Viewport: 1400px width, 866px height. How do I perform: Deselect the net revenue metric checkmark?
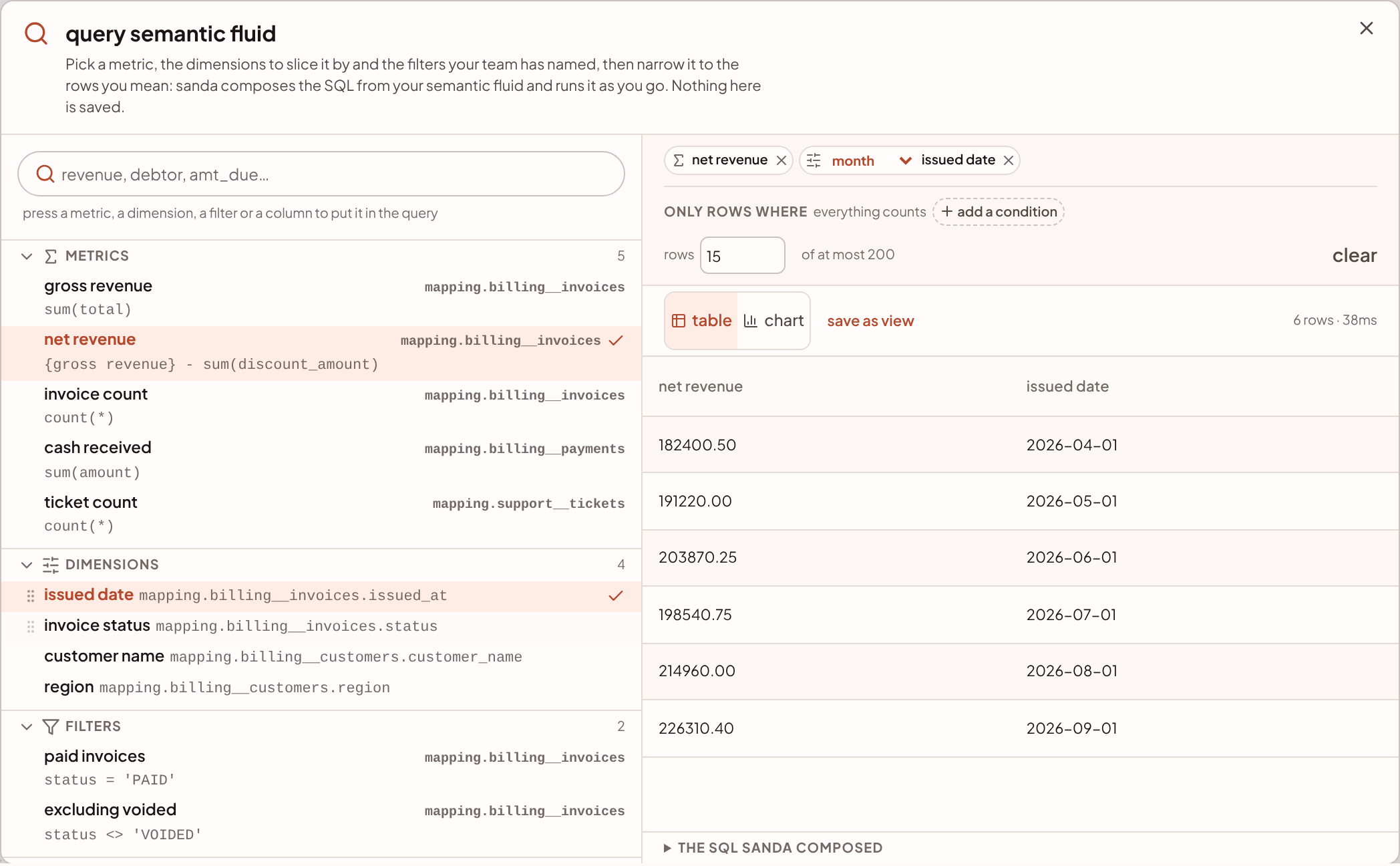pyautogui.click(x=616, y=340)
